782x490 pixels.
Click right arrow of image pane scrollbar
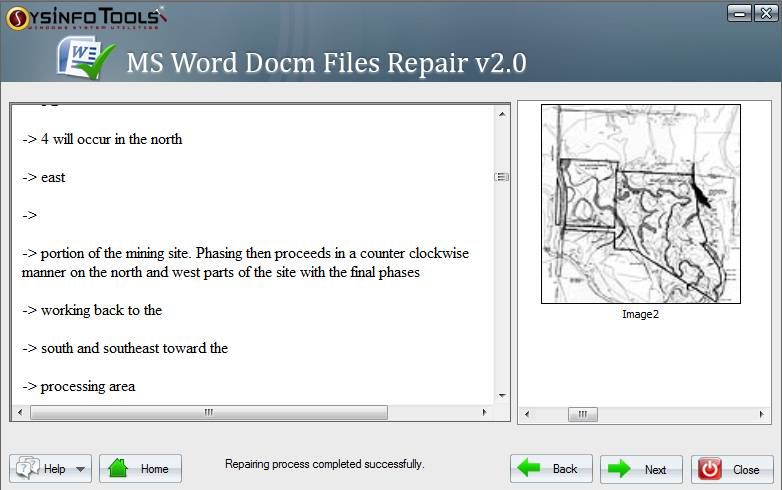(762, 414)
